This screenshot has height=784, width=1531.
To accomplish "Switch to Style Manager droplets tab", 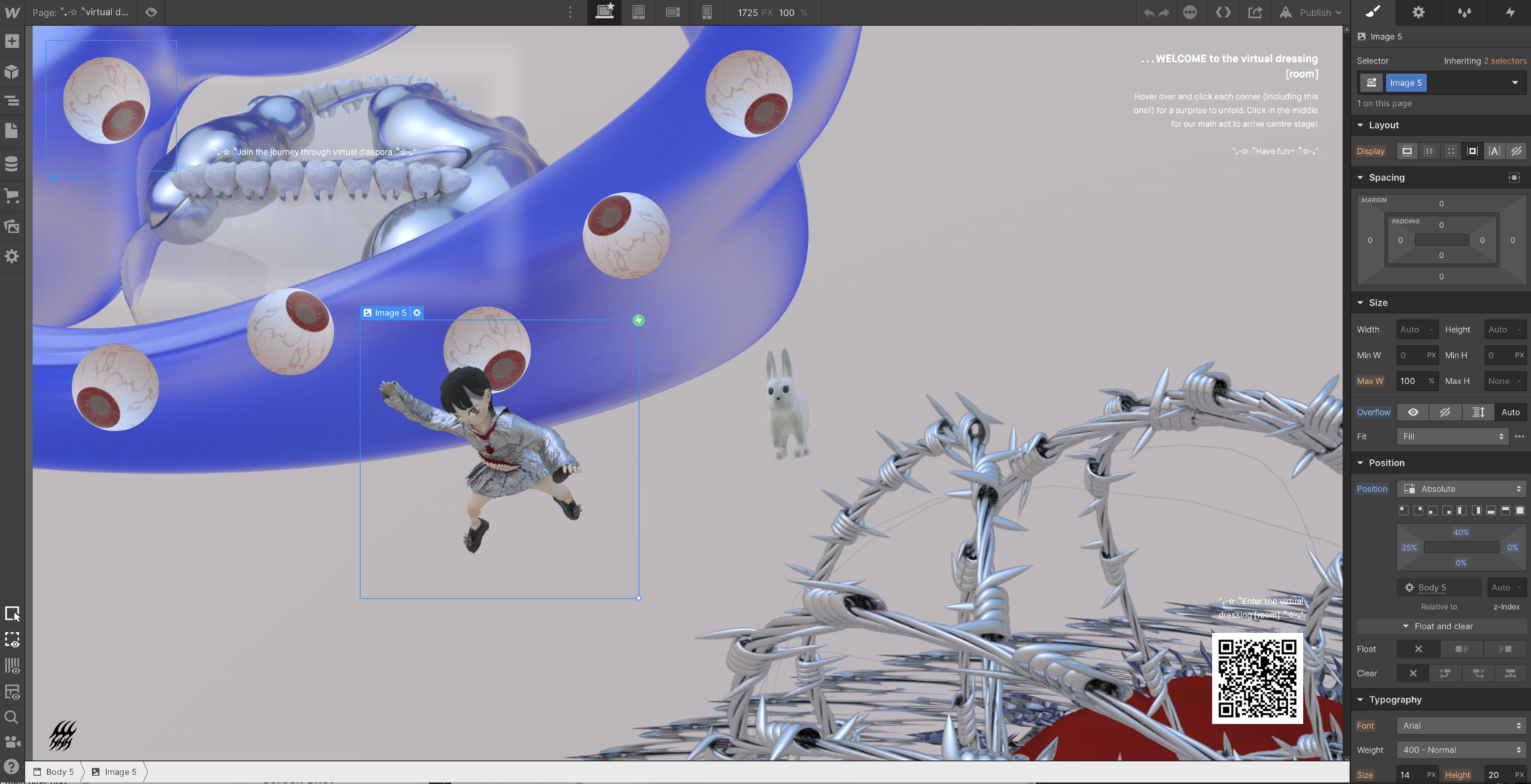I will pos(1464,12).
